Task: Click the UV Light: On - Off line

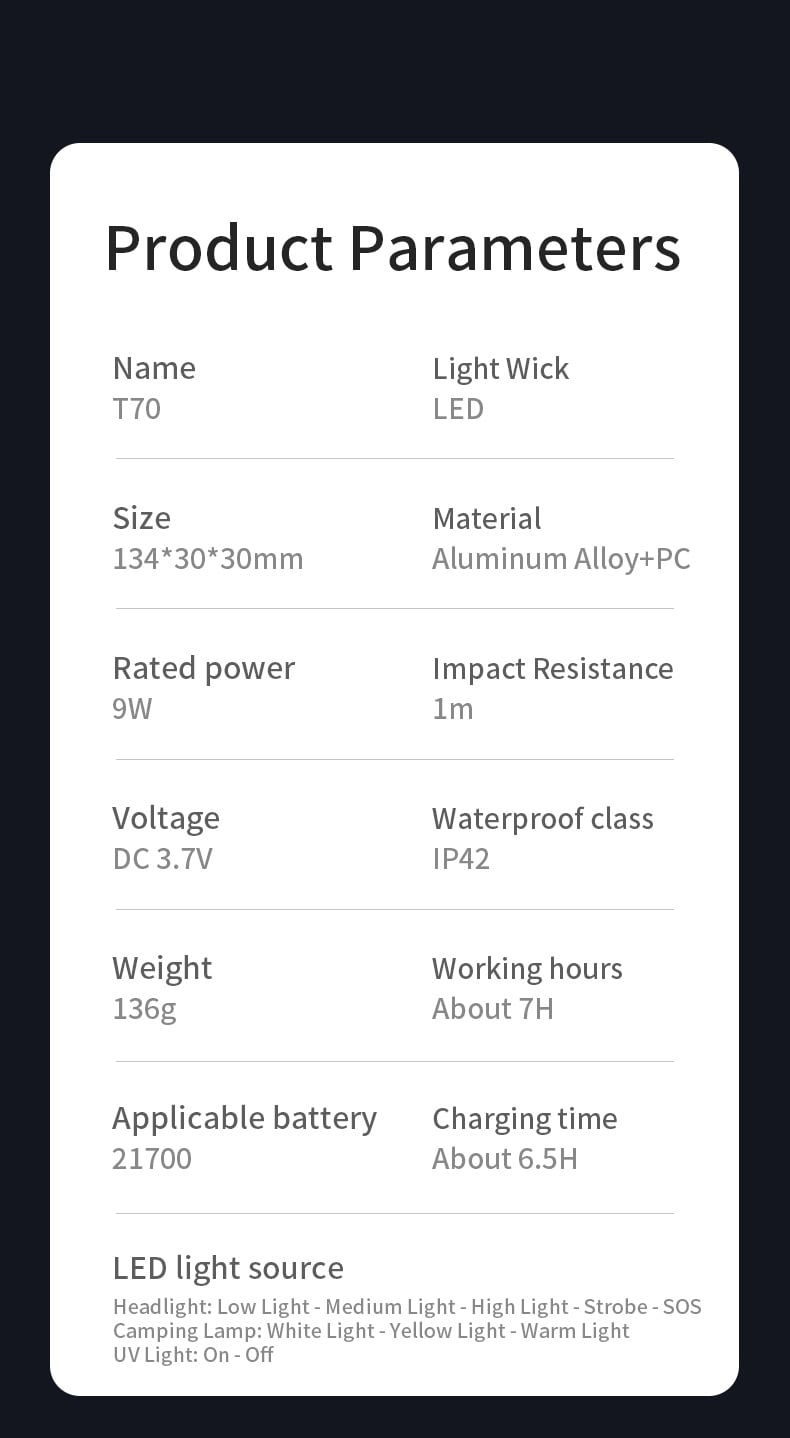Action: [x=193, y=1355]
